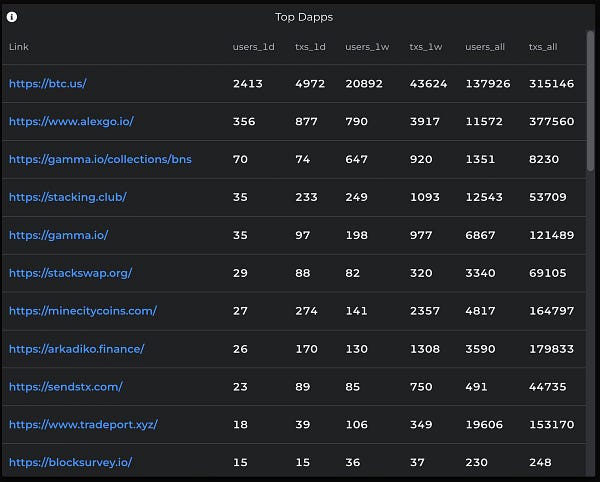
Task: Click the Link column header
Action: click(19, 47)
